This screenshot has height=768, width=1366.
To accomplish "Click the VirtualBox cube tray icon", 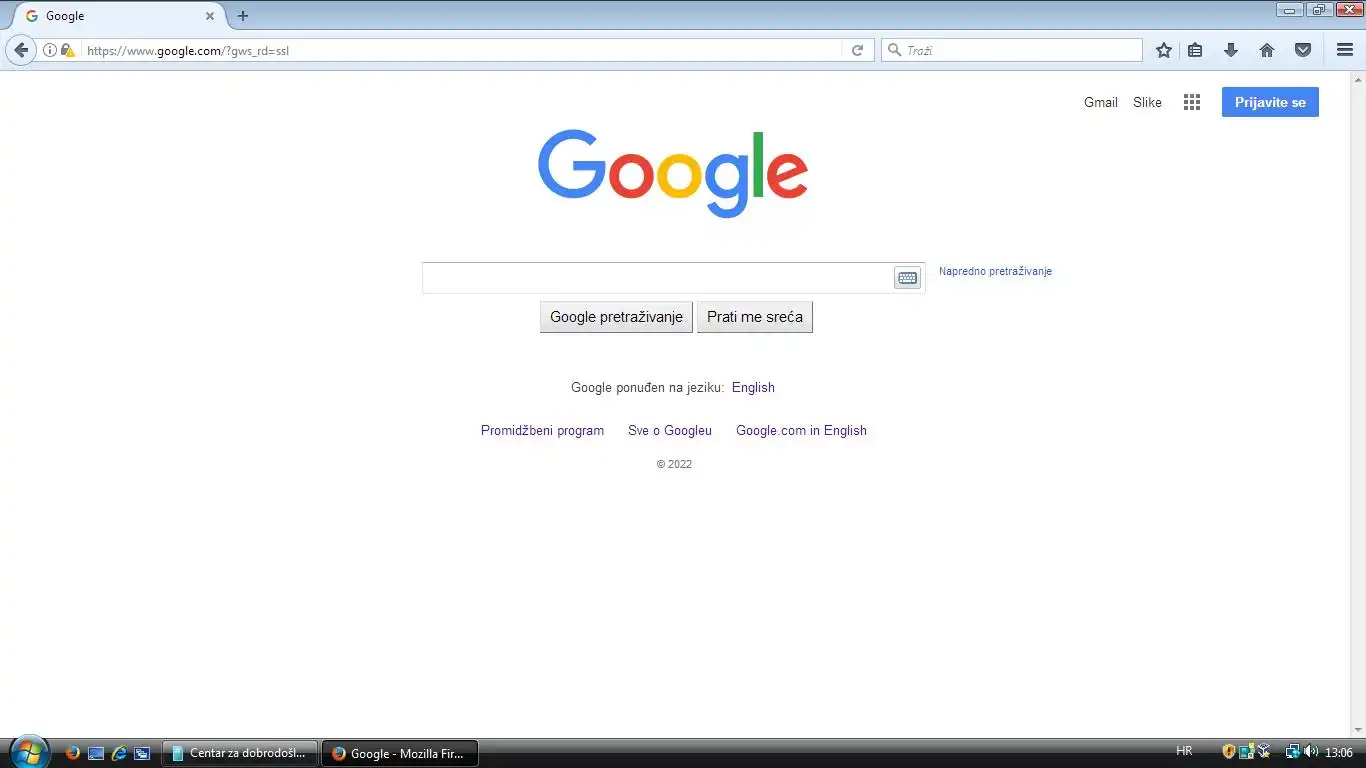I will (x=1263, y=751).
